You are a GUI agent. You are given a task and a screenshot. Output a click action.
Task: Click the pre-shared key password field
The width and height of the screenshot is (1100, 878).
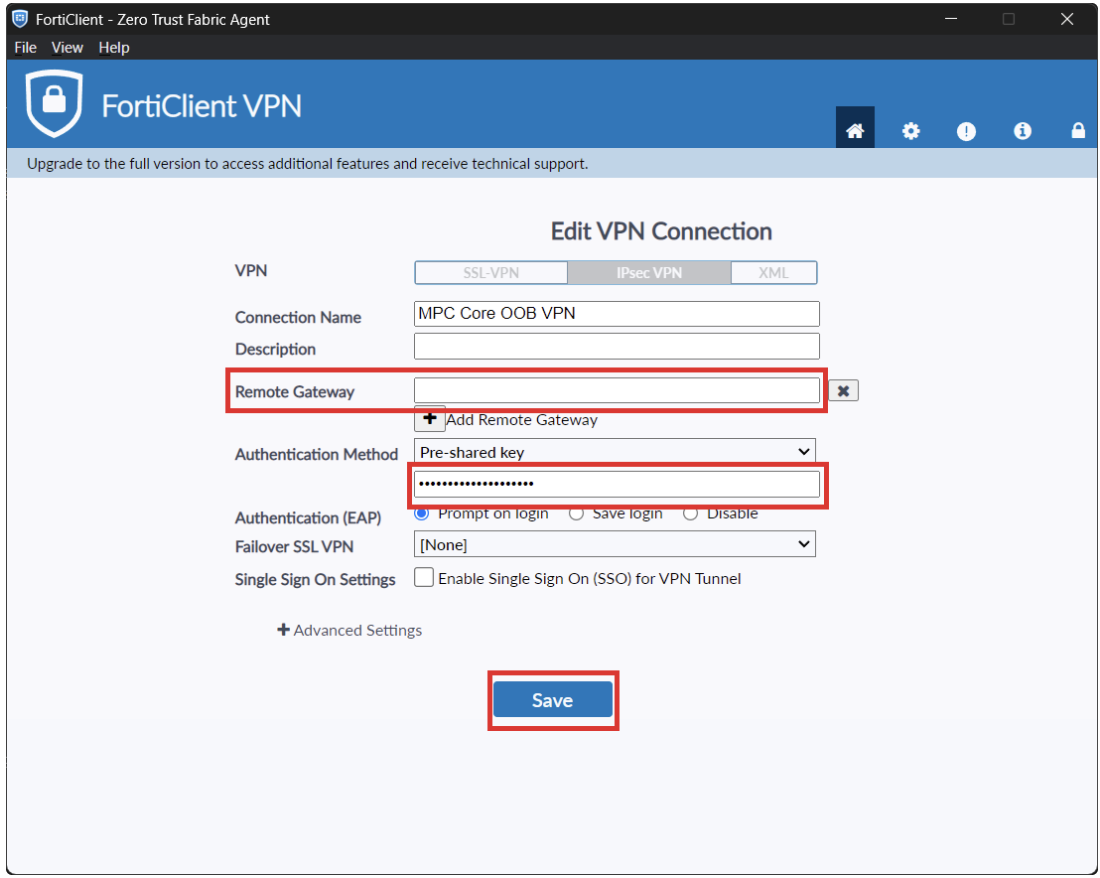click(617, 484)
